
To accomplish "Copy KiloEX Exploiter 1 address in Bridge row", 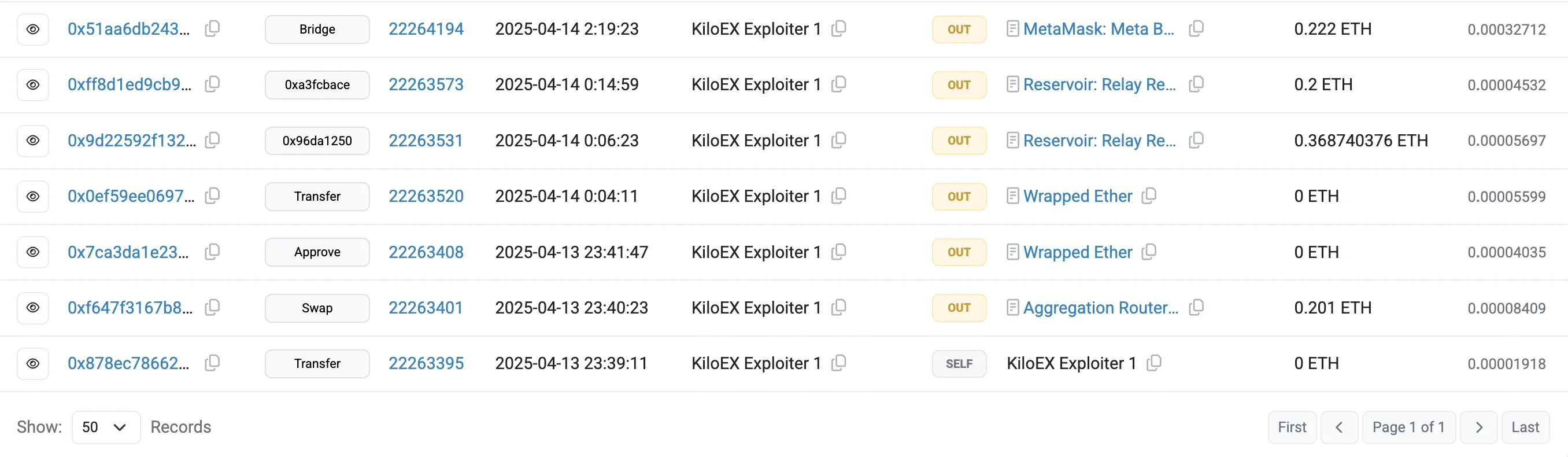I will tap(839, 29).
